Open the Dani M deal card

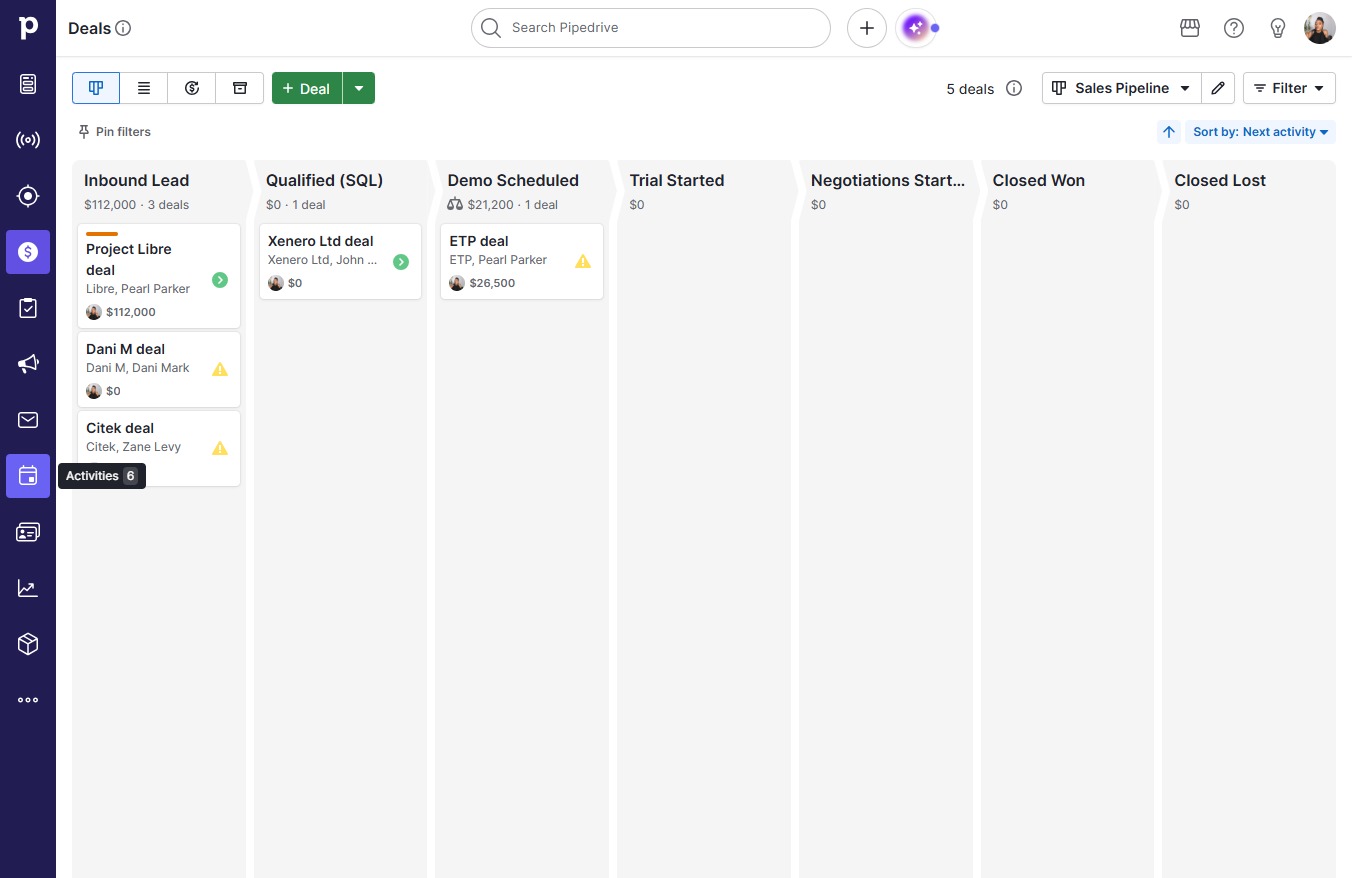[159, 369]
